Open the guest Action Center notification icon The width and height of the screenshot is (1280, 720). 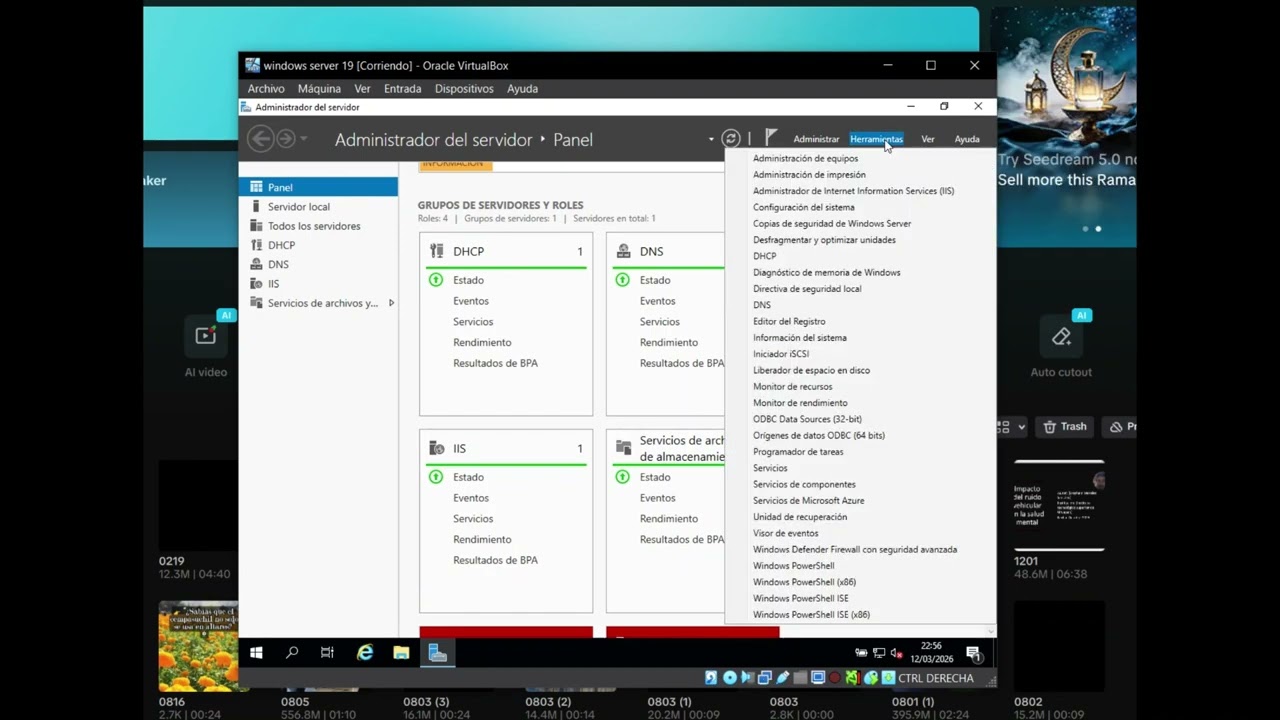pyautogui.click(x=974, y=654)
